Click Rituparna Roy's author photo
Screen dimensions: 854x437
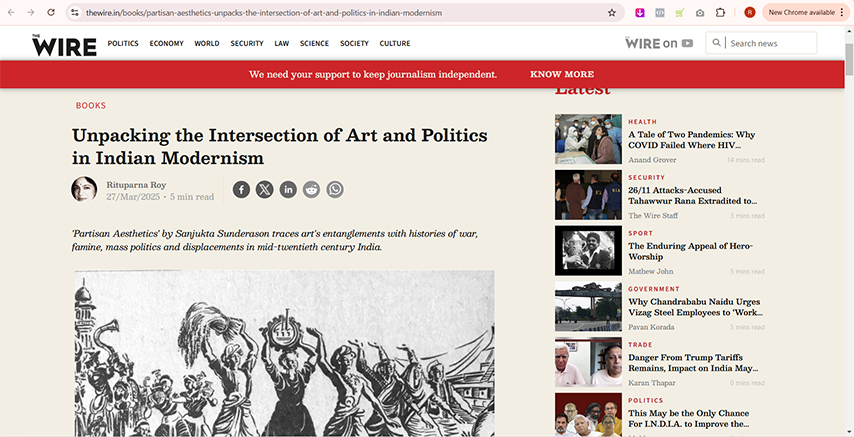[84, 189]
